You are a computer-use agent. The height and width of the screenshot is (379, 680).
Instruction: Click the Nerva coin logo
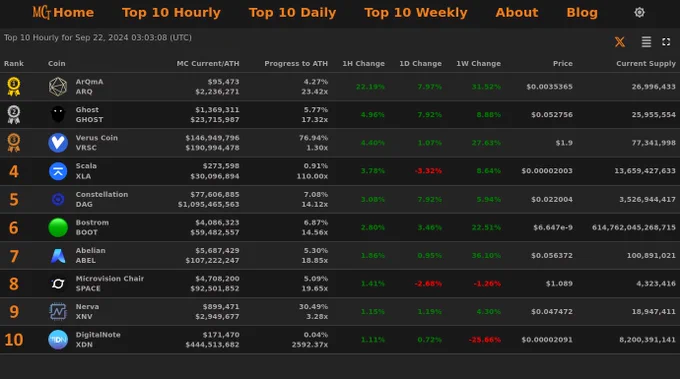pyautogui.click(x=58, y=311)
